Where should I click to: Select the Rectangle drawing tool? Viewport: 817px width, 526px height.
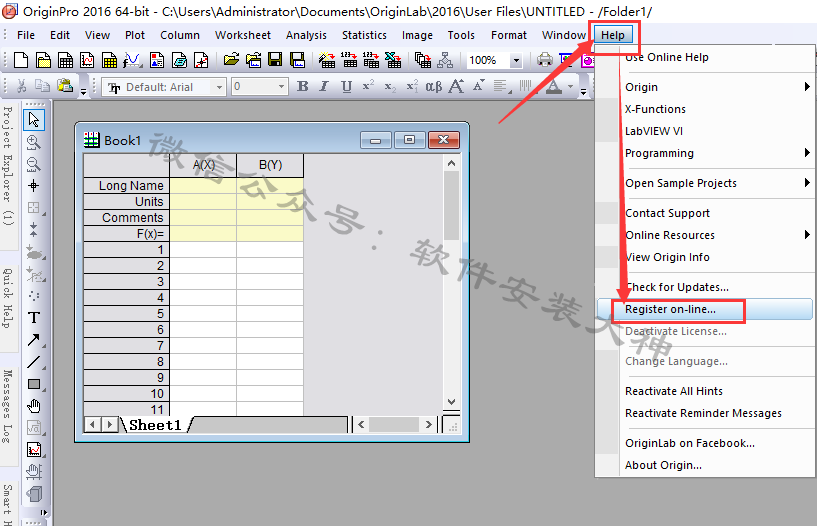click(x=34, y=384)
